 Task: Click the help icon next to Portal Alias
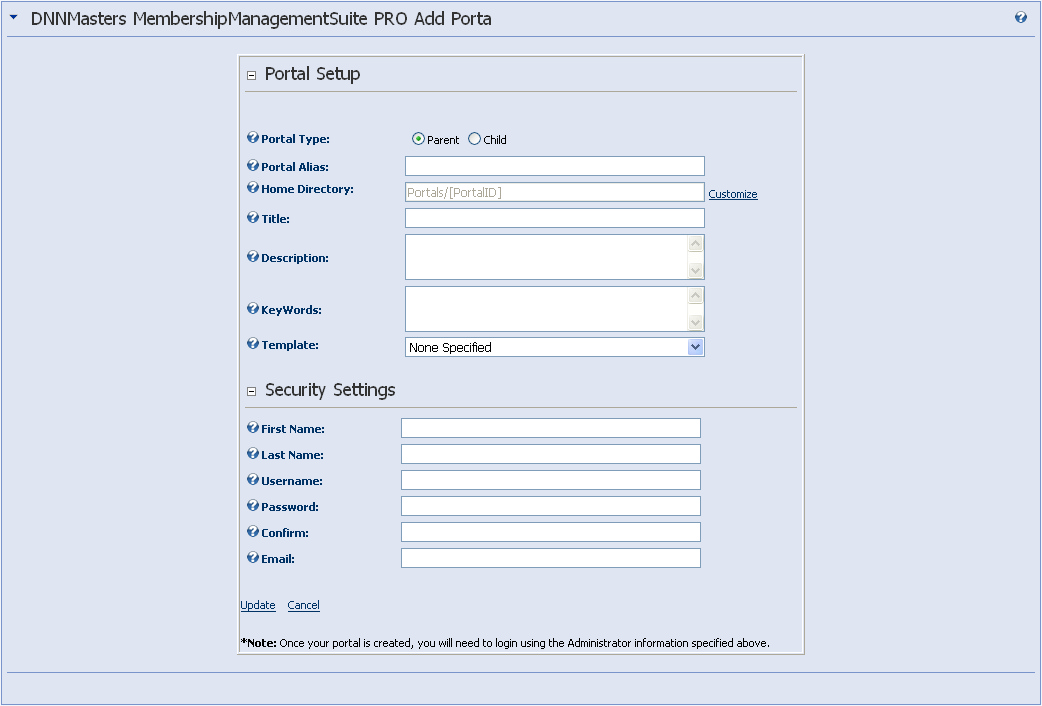click(x=252, y=166)
